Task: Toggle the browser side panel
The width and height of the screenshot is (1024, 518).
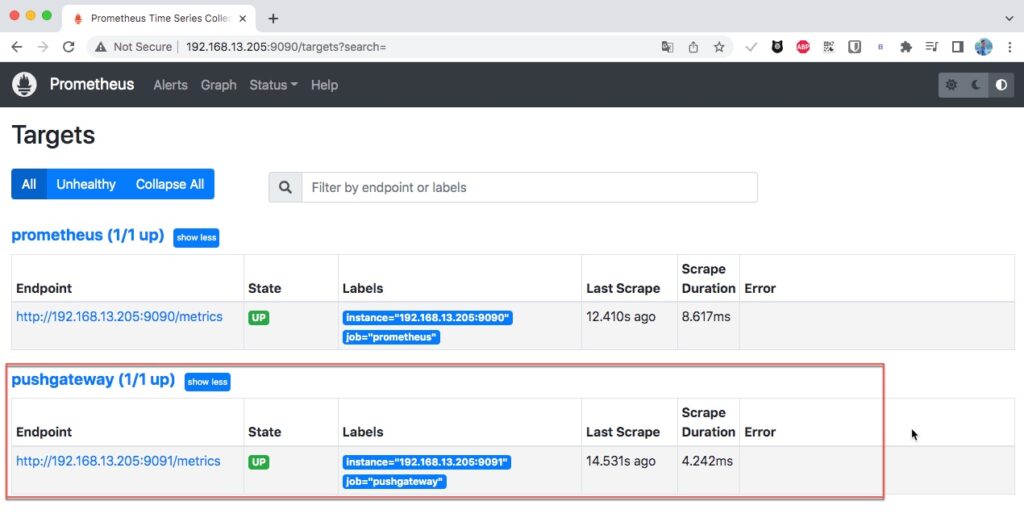Action: click(957, 47)
